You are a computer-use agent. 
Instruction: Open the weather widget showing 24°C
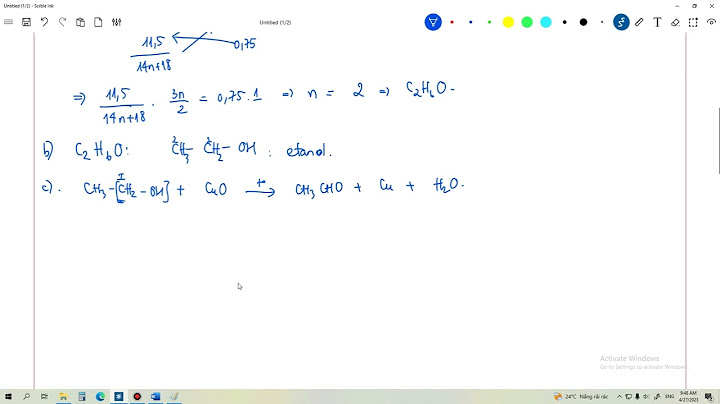tap(580, 396)
